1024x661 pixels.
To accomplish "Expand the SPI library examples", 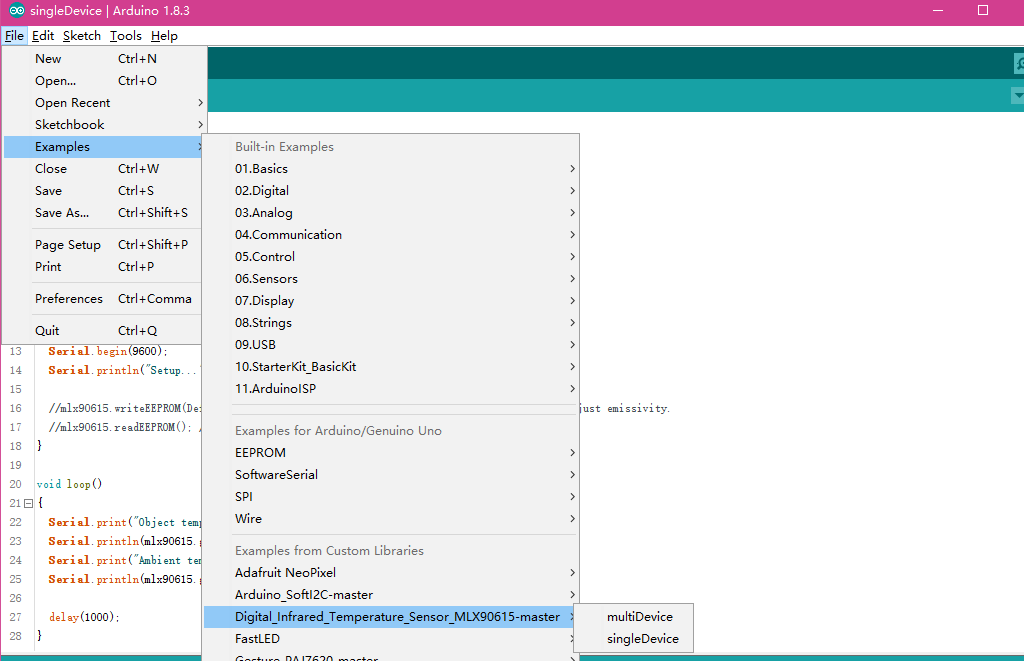I will 391,496.
